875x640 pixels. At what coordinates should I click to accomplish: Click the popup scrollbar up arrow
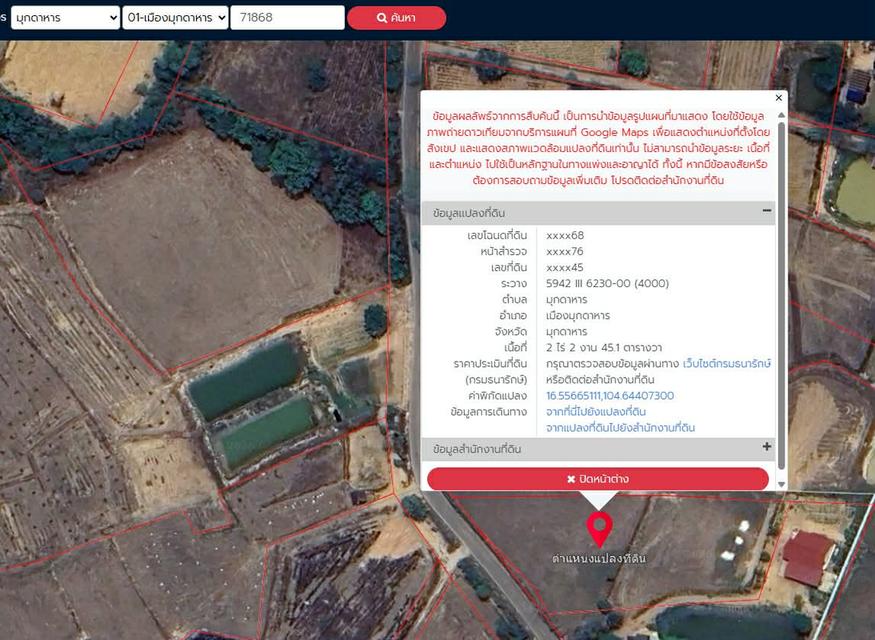click(x=781, y=115)
